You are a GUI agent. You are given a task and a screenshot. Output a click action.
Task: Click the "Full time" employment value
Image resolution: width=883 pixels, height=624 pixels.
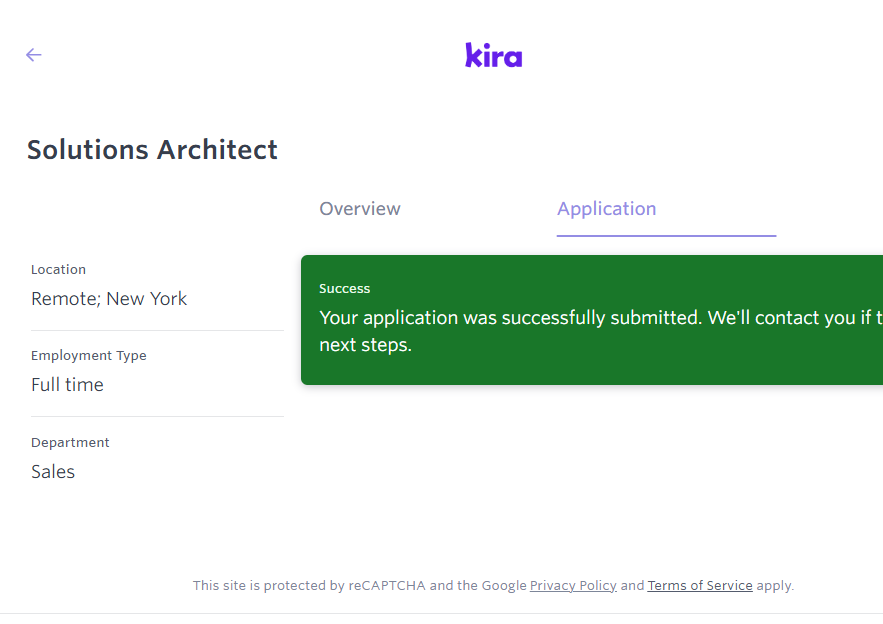pos(67,385)
